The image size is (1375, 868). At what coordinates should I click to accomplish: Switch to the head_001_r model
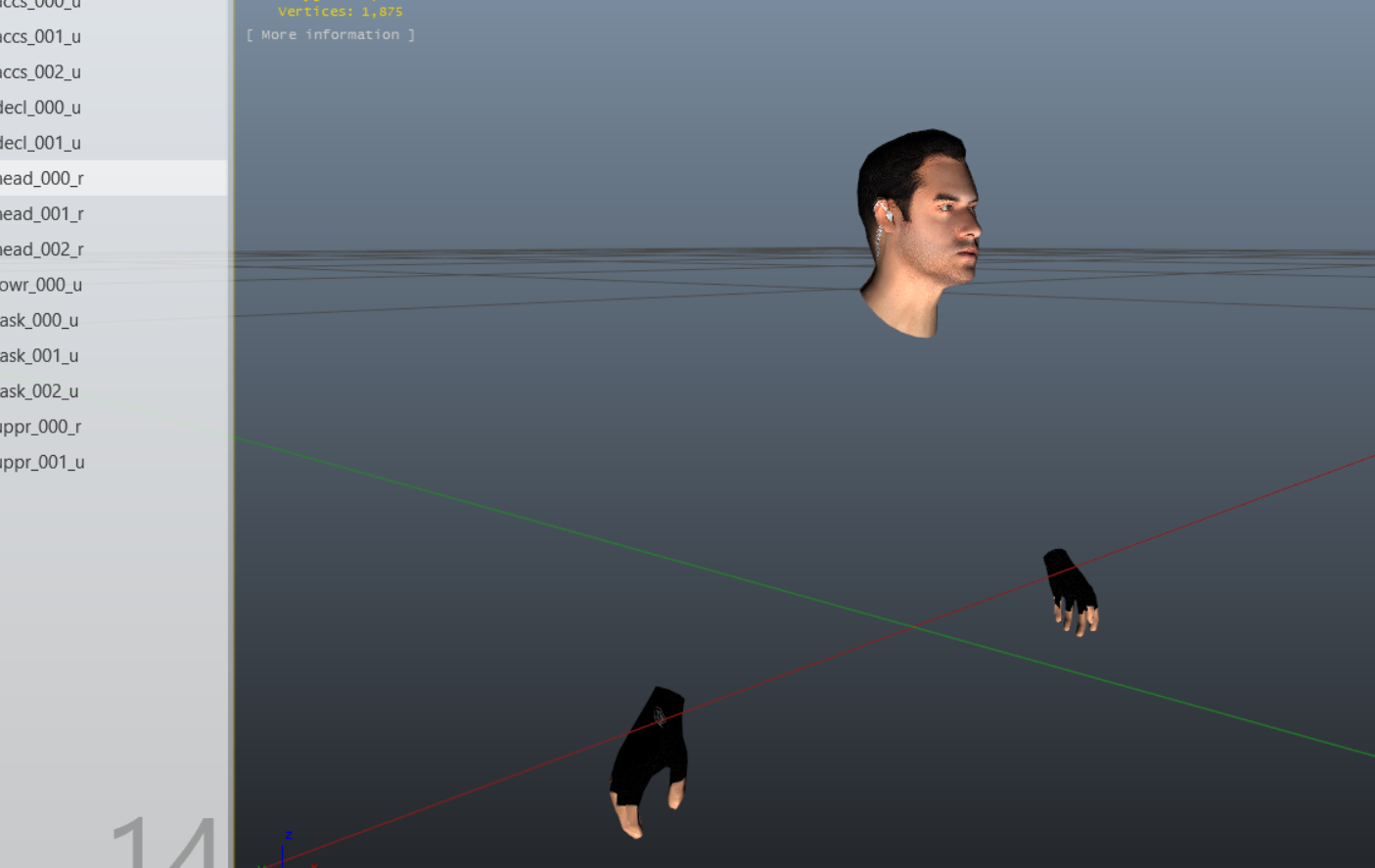pos(43,213)
